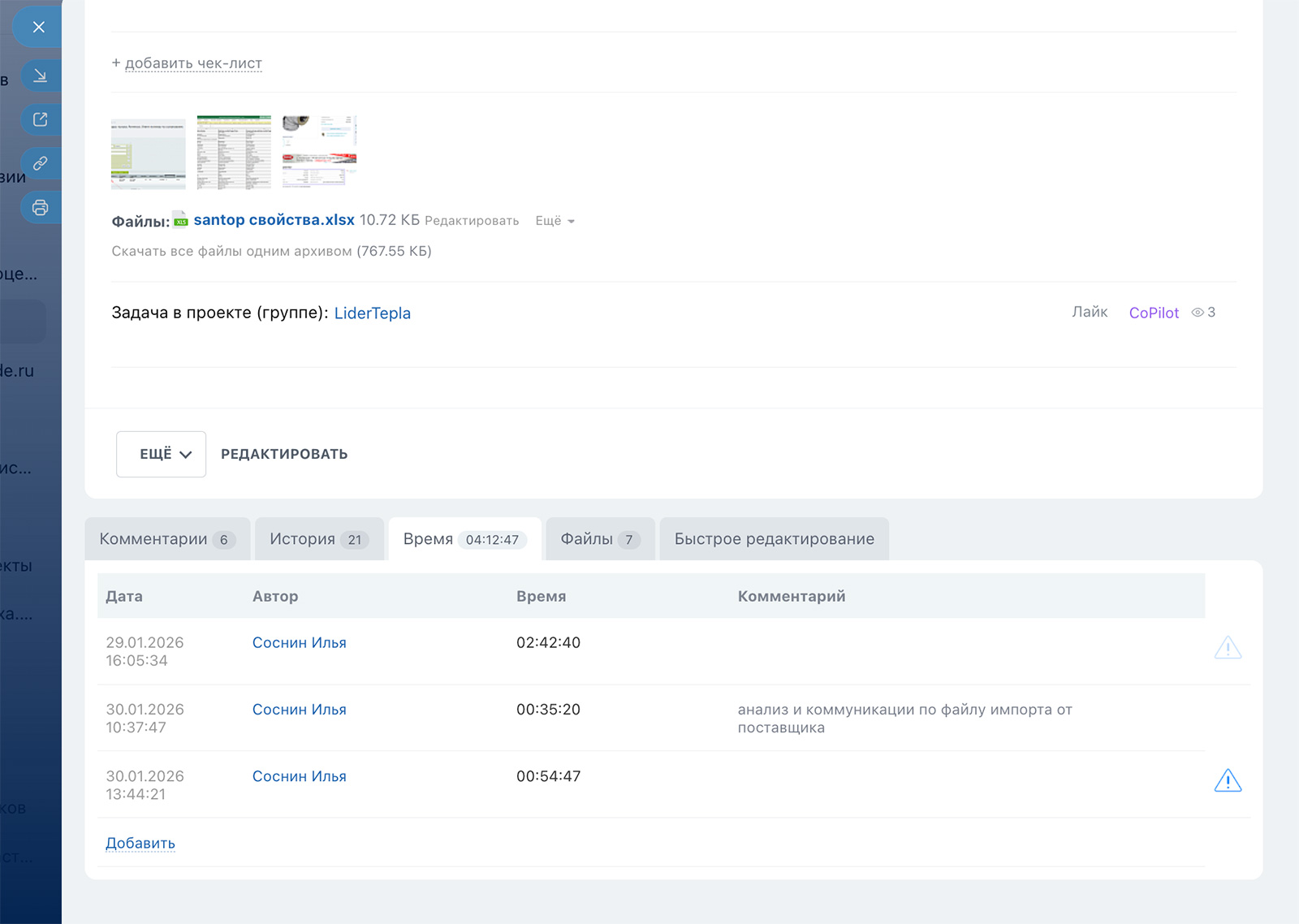Open the Быстрое редактирование tab
Image resolution: width=1299 pixels, height=924 pixels.
775,539
